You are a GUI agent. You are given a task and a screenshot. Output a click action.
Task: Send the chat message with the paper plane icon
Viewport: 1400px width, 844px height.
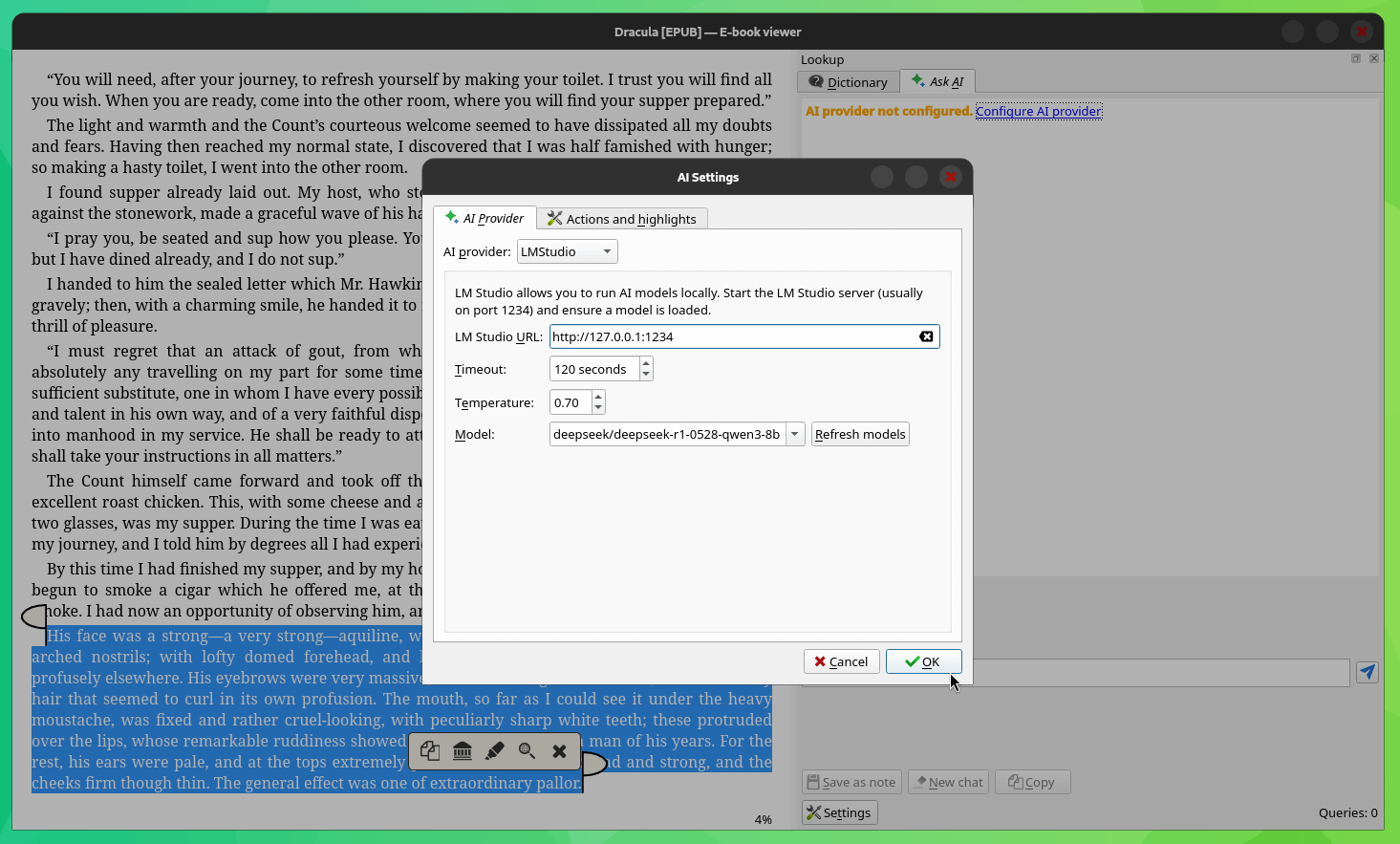pyautogui.click(x=1367, y=672)
